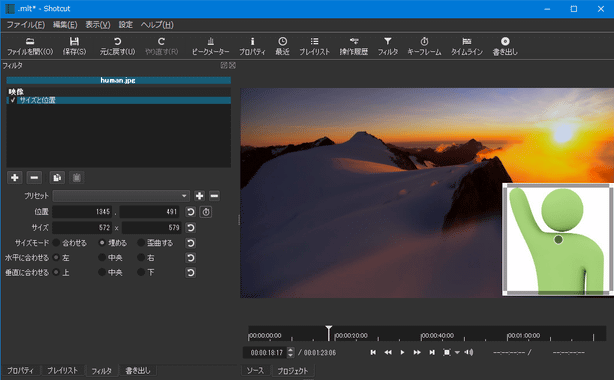Increment the timecode spinner next to 00:00:18:17
614x380 pixels.
click(290, 350)
